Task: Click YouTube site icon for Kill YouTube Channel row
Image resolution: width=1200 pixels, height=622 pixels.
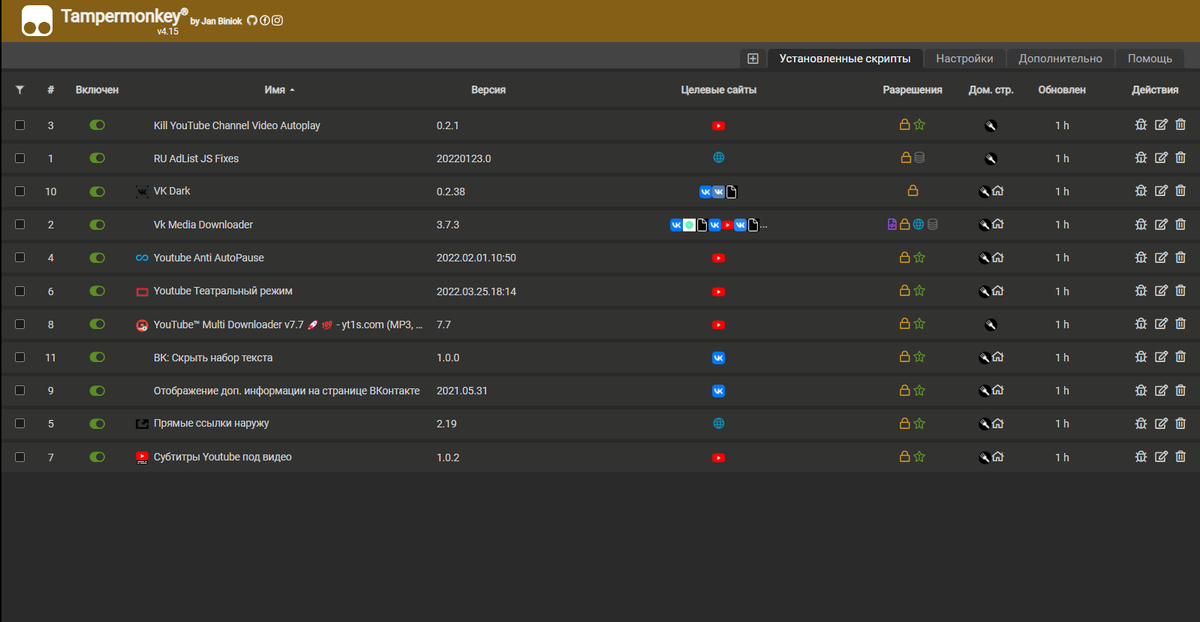Action: click(718, 125)
